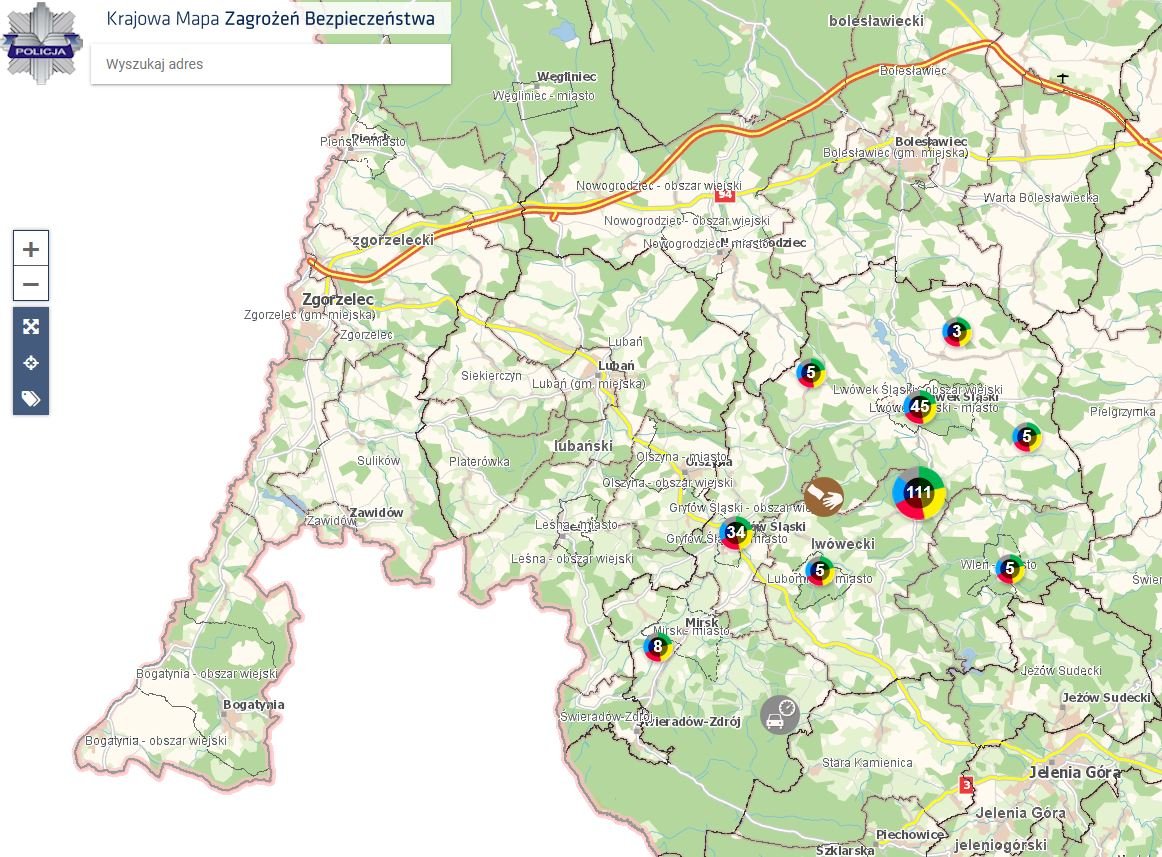Open the cluster marker showing 111
The width and height of the screenshot is (1162, 857).
[918, 492]
